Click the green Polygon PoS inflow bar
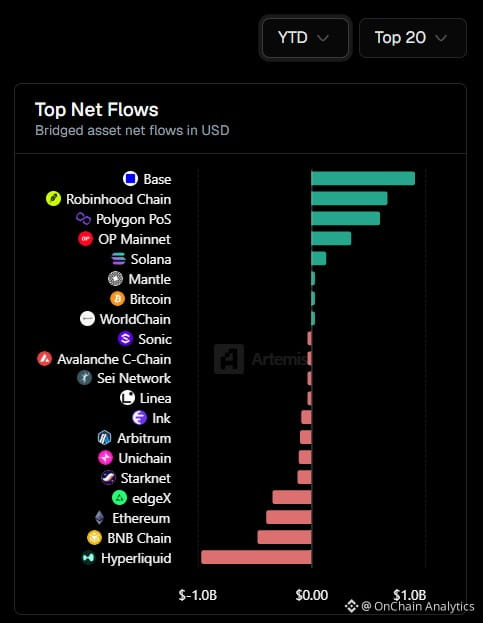 coord(346,218)
